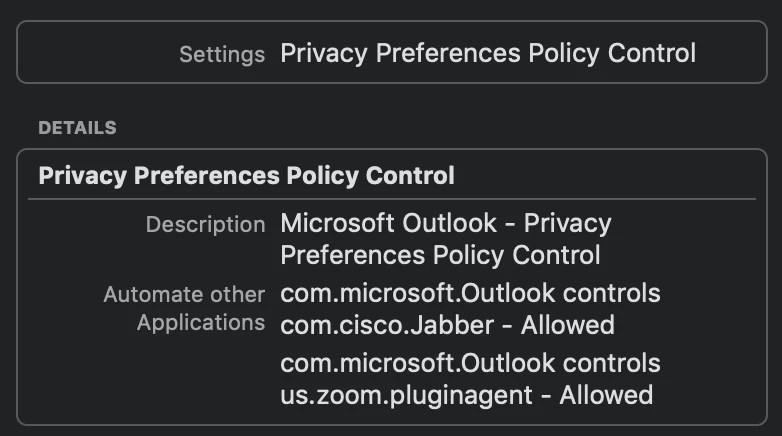Select the 'com.cisco.Jabber - Allowed' line
The width and height of the screenshot is (782, 436).
447,325
